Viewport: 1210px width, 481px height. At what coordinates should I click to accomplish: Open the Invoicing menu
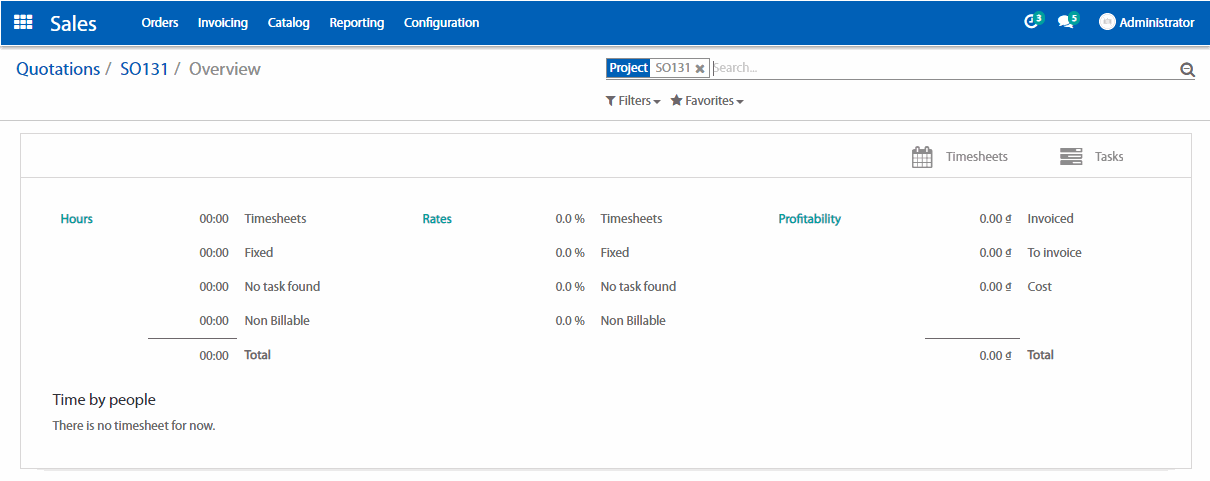(x=223, y=22)
